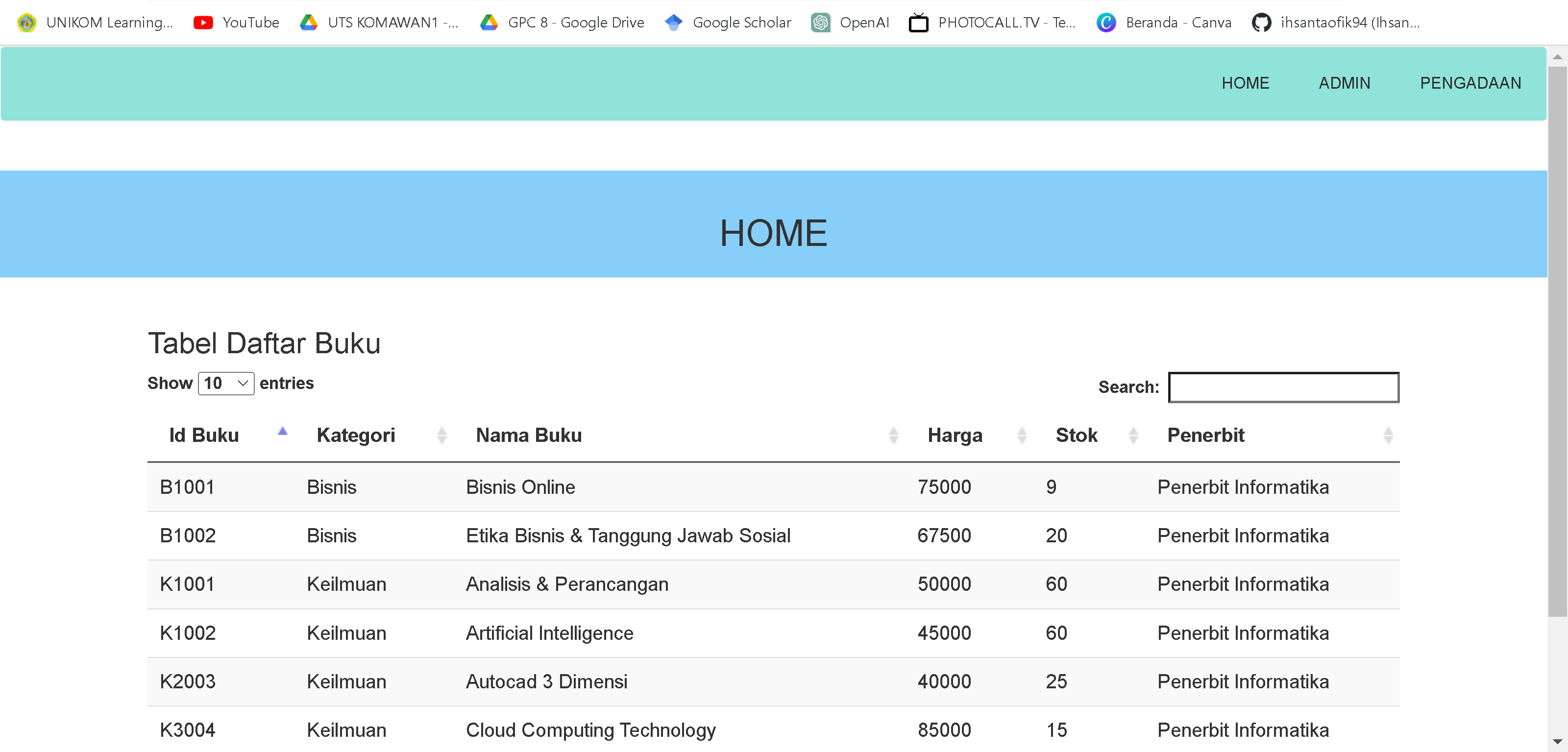Image resolution: width=1568 pixels, height=752 pixels.
Task: Open the Show entries dropdown
Action: (226, 383)
